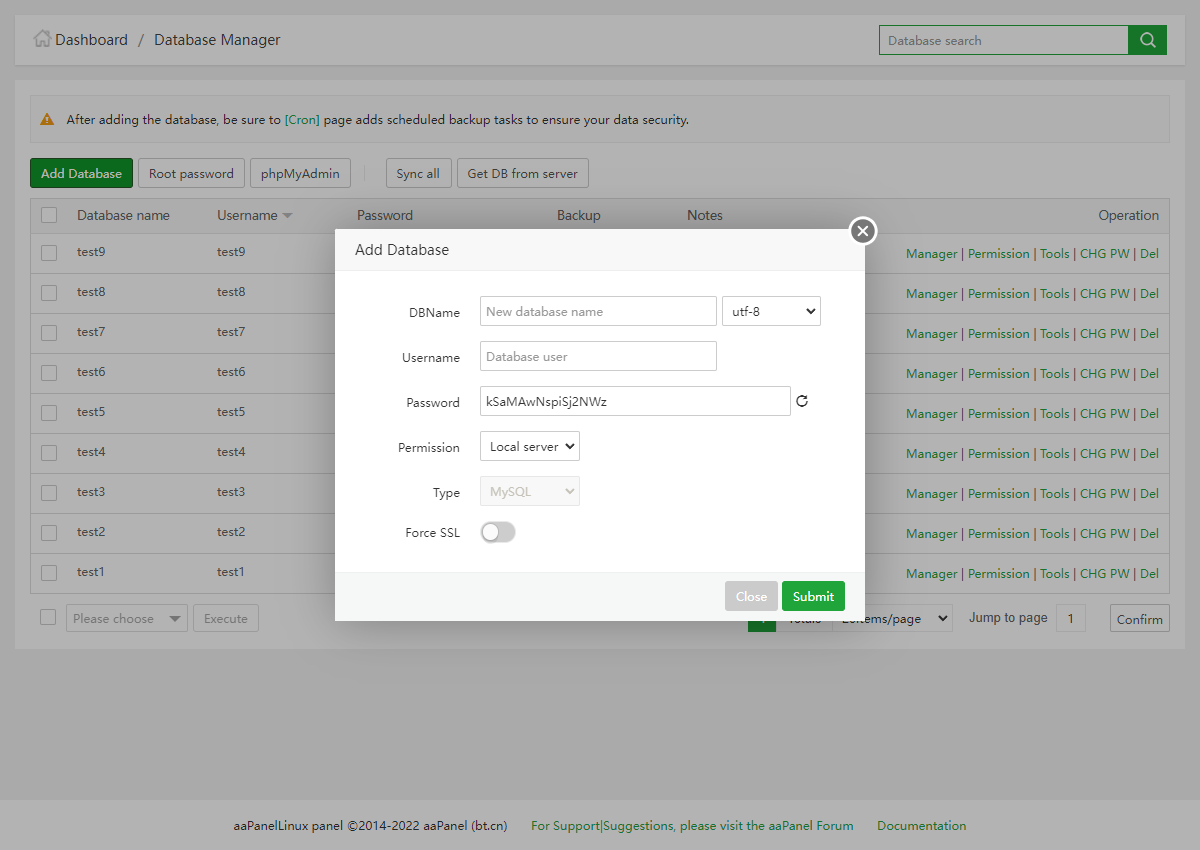Open the Please choose batch dropdown
The image size is (1200, 850).
click(127, 619)
